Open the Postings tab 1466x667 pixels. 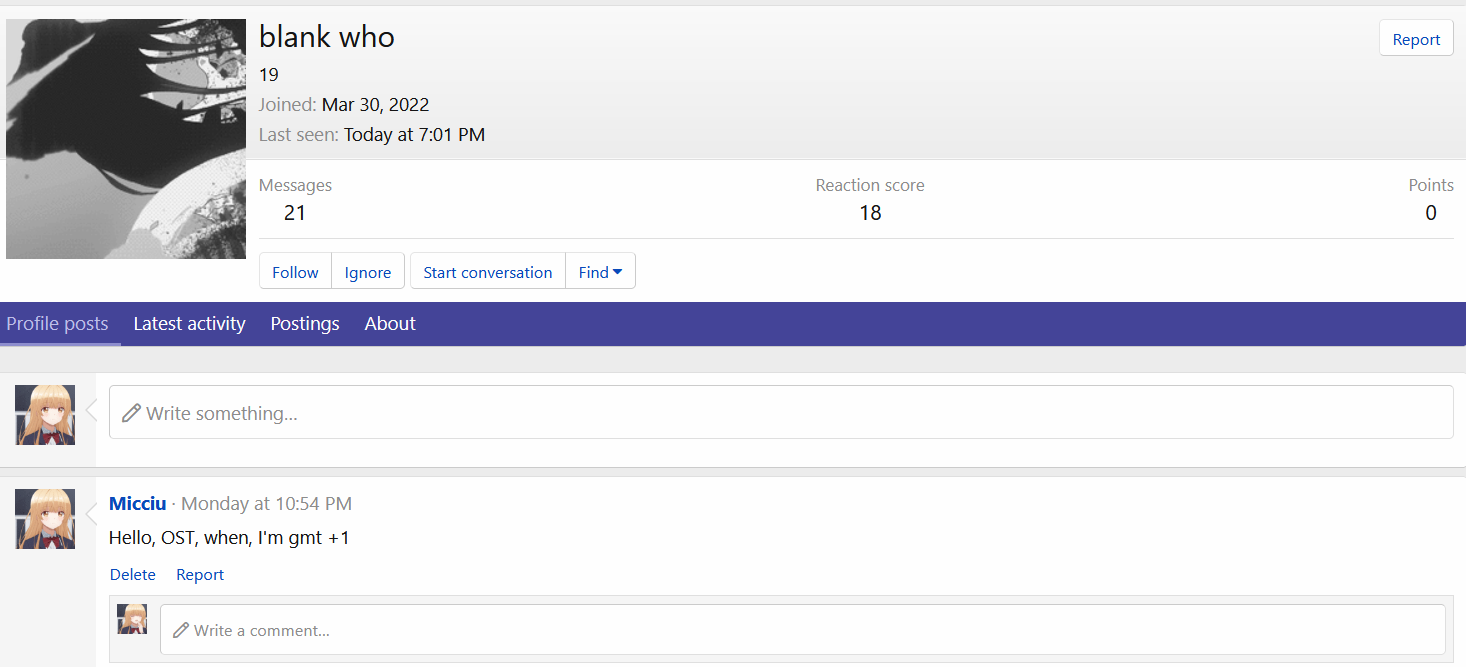tap(305, 324)
